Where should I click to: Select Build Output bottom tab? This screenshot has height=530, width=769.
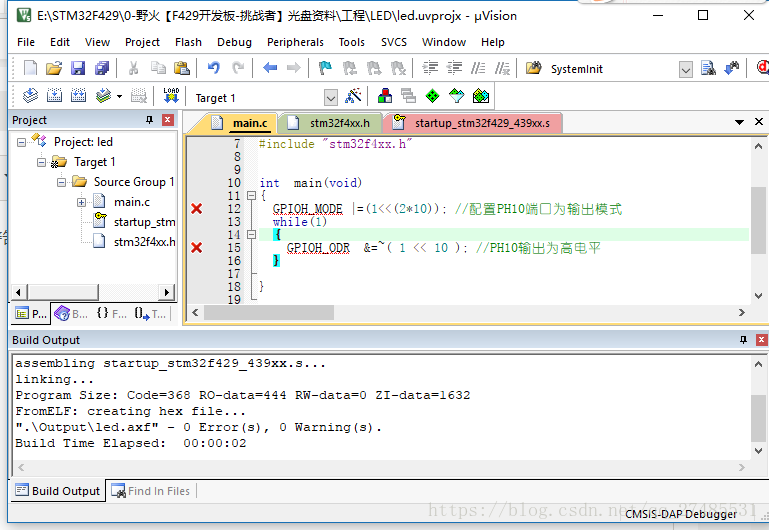[57, 491]
